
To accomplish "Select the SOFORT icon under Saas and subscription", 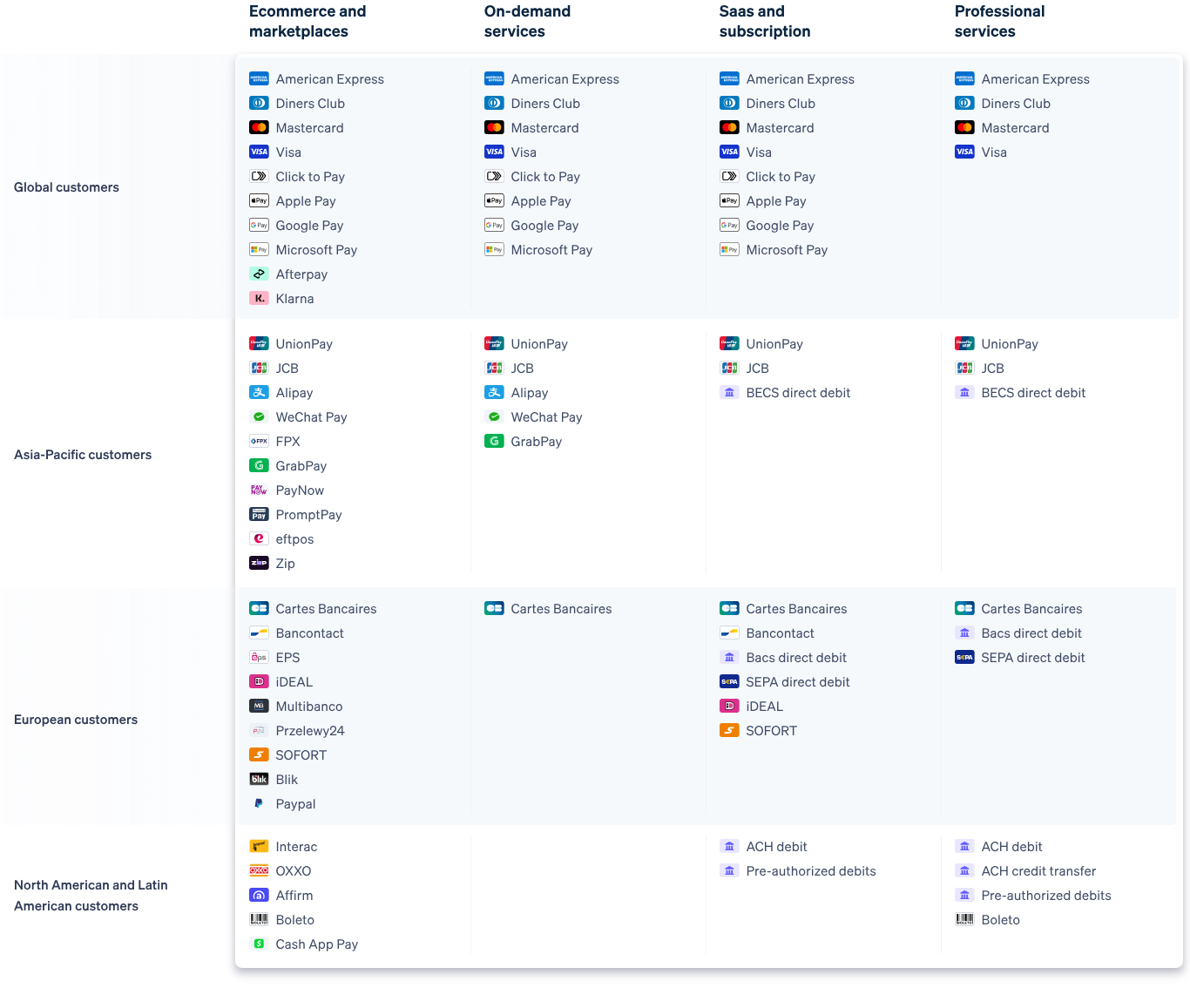I will (729, 730).
